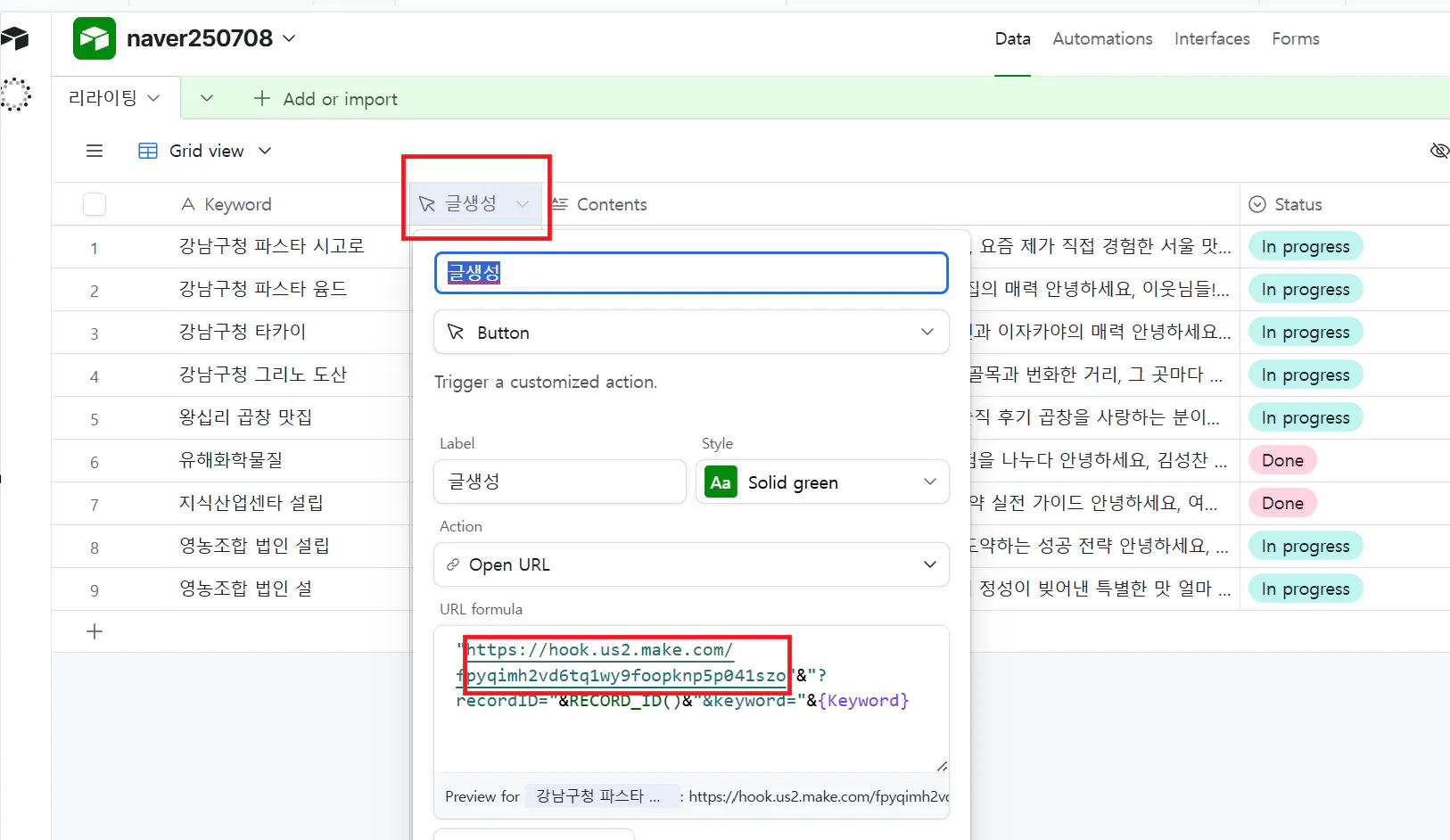
Task: Click inside the URL formula editor
Action: click(x=691, y=698)
